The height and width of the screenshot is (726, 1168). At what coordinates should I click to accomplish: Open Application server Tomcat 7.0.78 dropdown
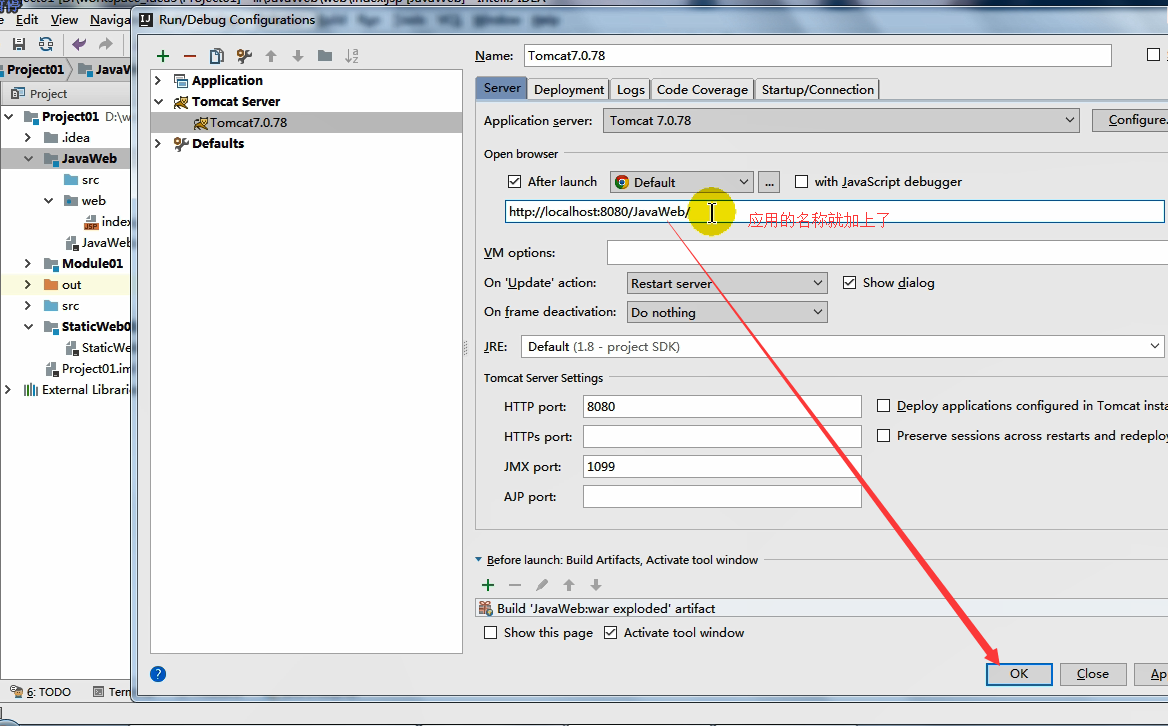841,121
